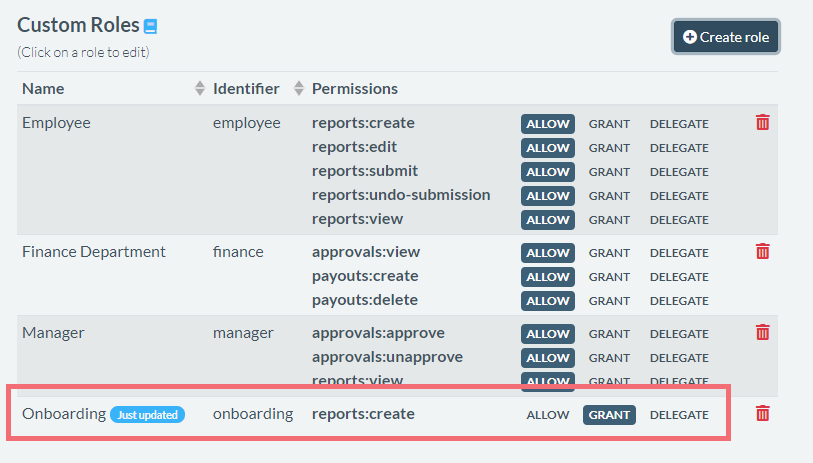Click the Just updated badge
Screen dimensions: 813x463
[x=148, y=415]
